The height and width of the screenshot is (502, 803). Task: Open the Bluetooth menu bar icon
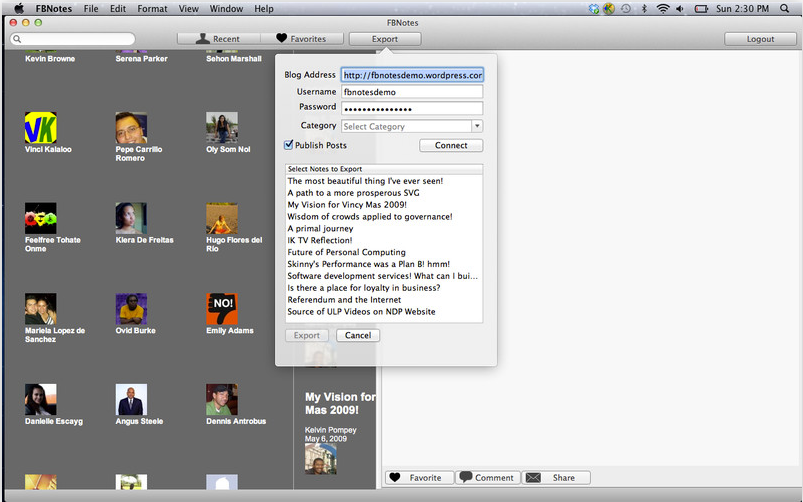point(645,8)
